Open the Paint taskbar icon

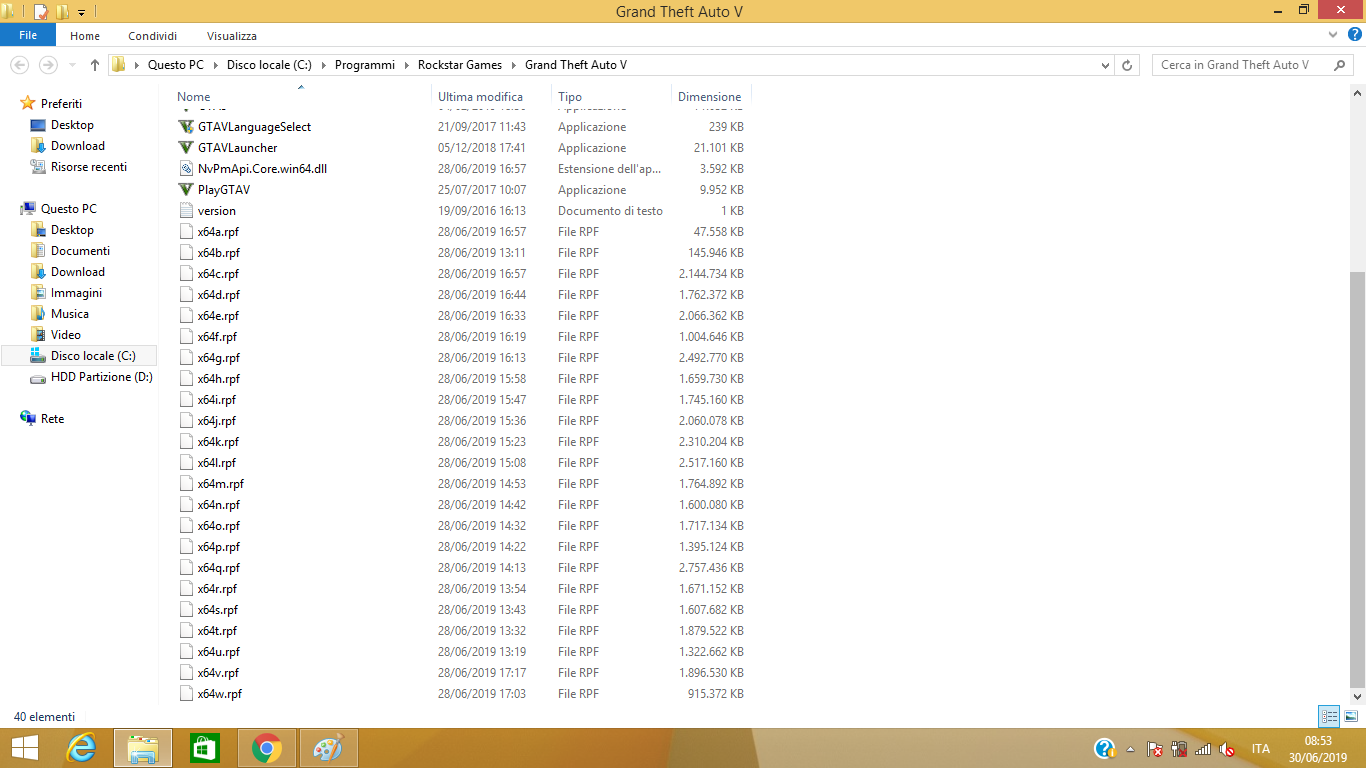[x=328, y=748]
